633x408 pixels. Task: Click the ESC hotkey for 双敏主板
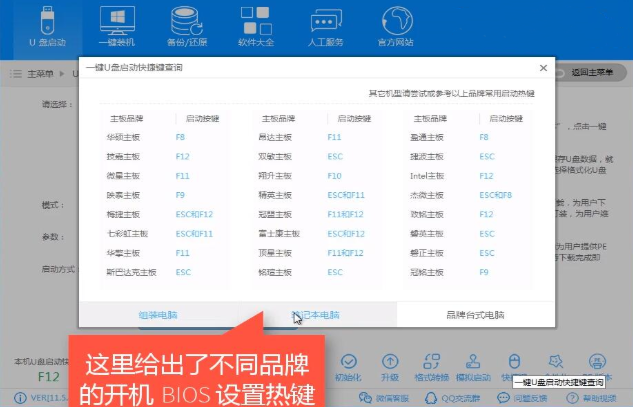335,157
